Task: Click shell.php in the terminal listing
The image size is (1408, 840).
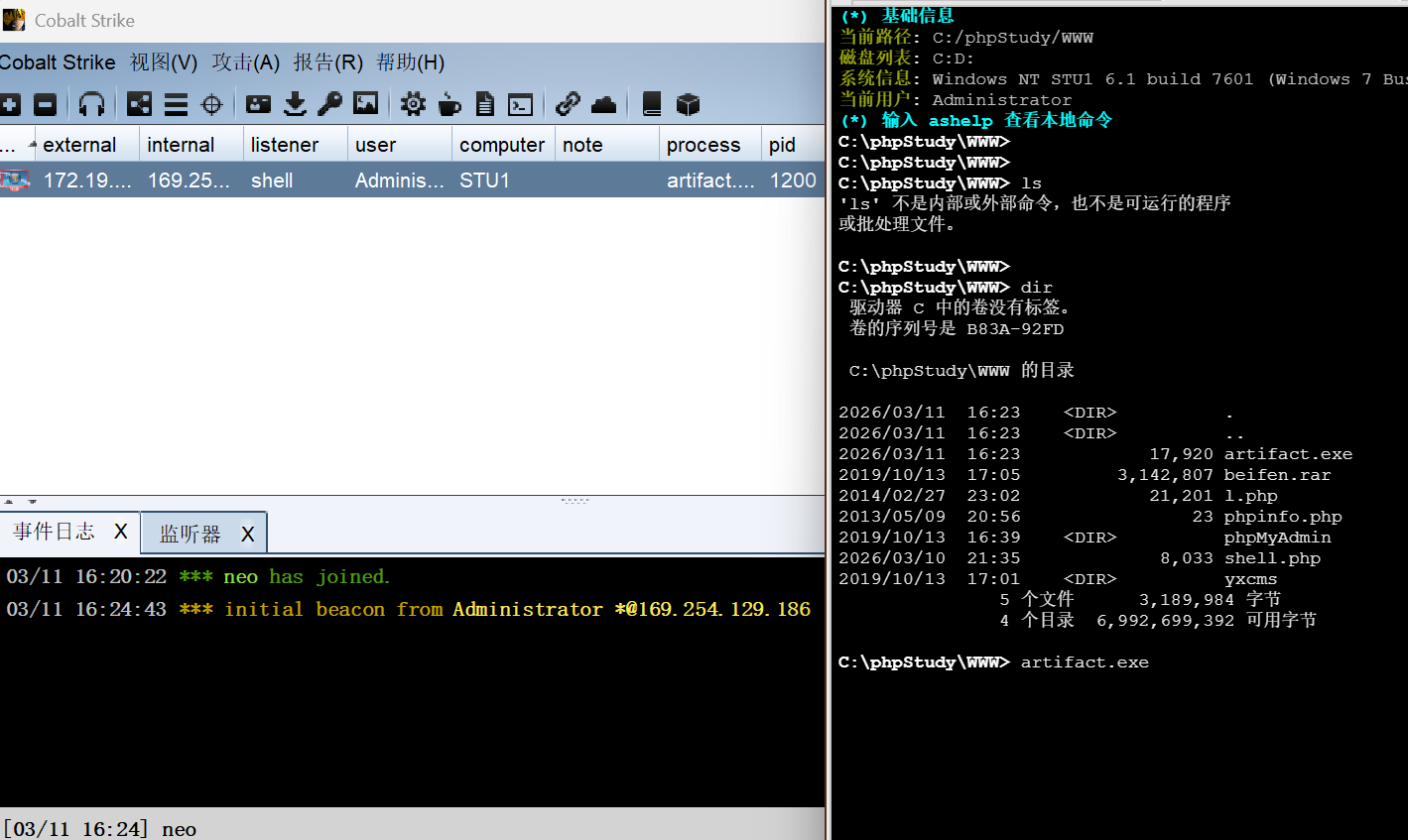Action: 1272,558
